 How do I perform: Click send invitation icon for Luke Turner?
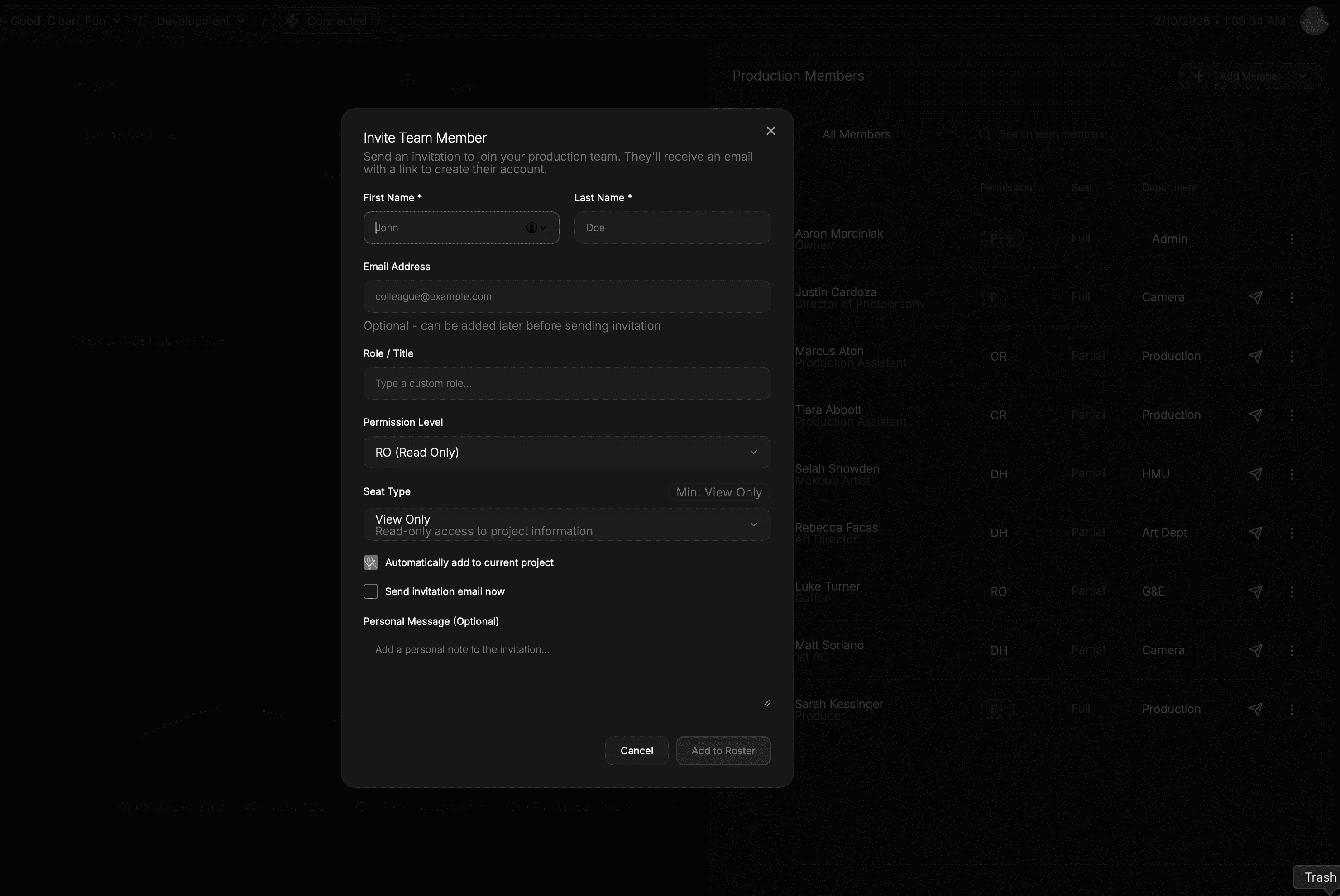[x=1255, y=591]
